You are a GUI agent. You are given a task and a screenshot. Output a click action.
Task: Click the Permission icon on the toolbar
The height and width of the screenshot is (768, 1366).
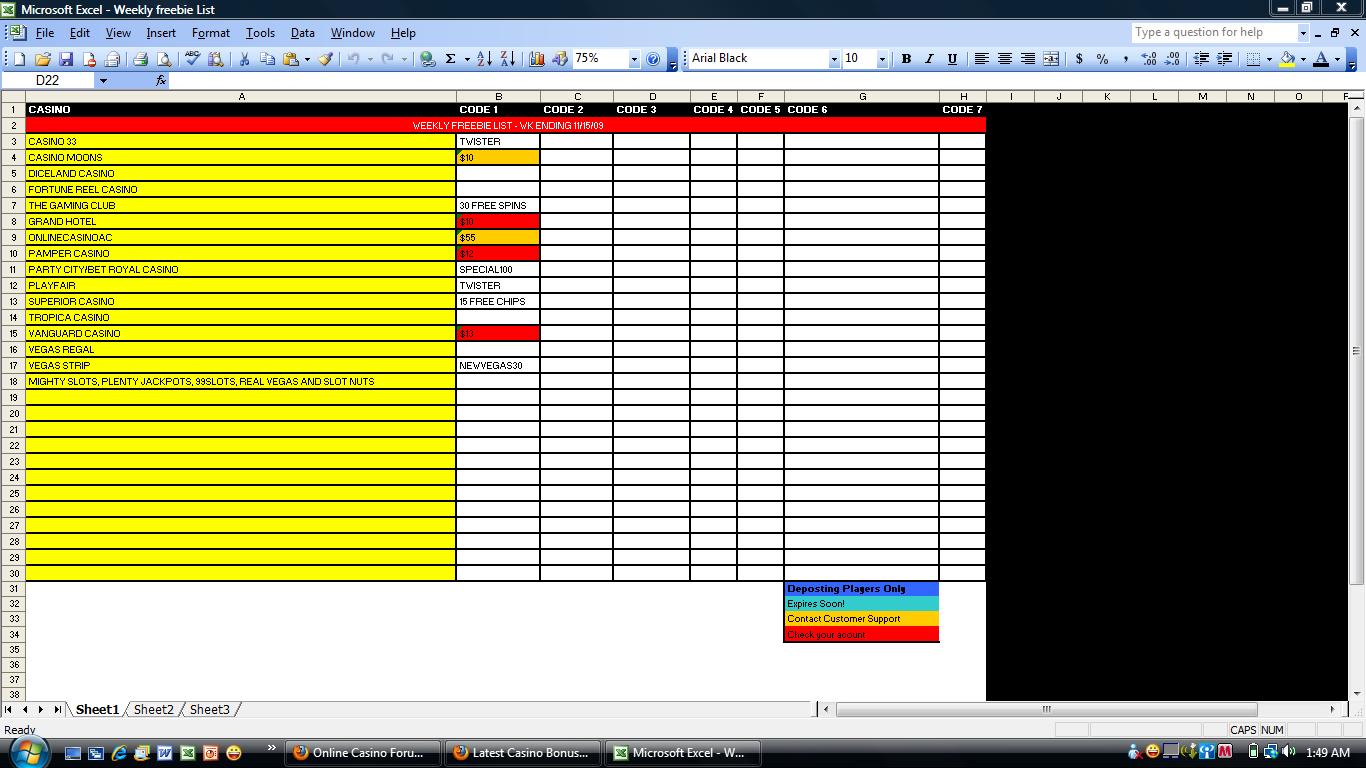tap(89, 59)
